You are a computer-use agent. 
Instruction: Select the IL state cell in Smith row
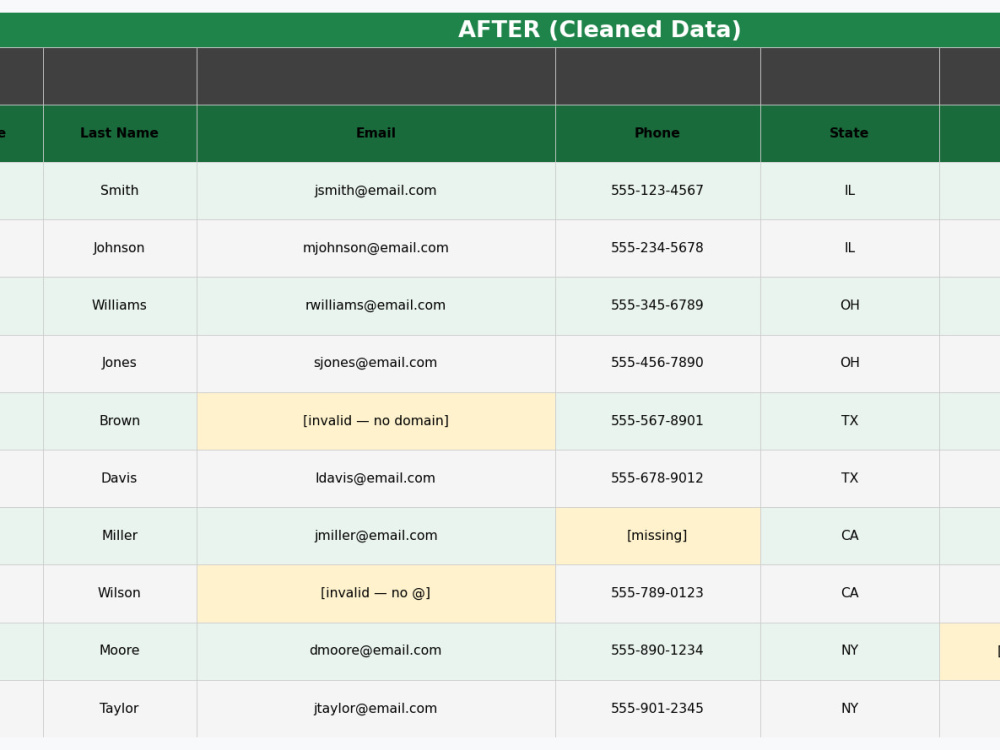(x=849, y=191)
